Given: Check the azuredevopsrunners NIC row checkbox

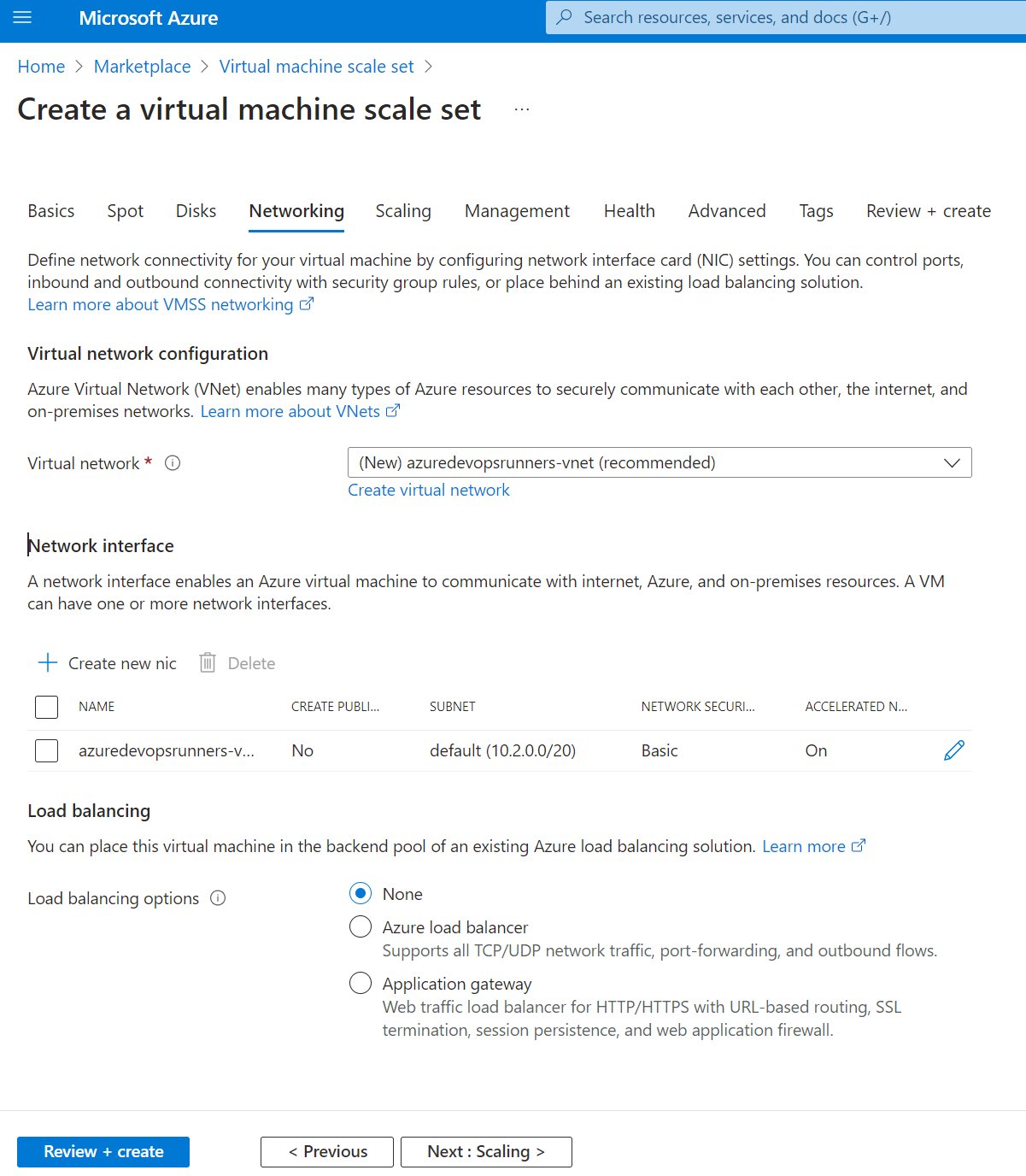Looking at the screenshot, I should [x=47, y=750].
